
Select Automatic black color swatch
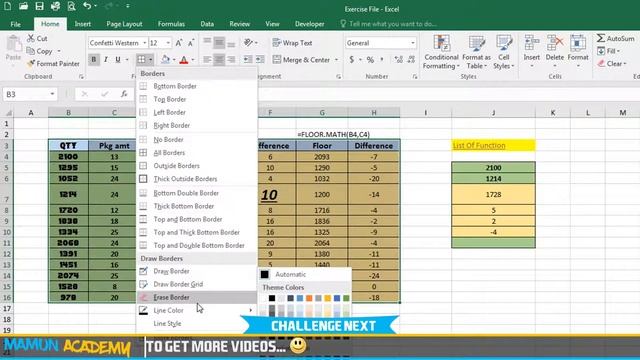(x=264, y=274)
